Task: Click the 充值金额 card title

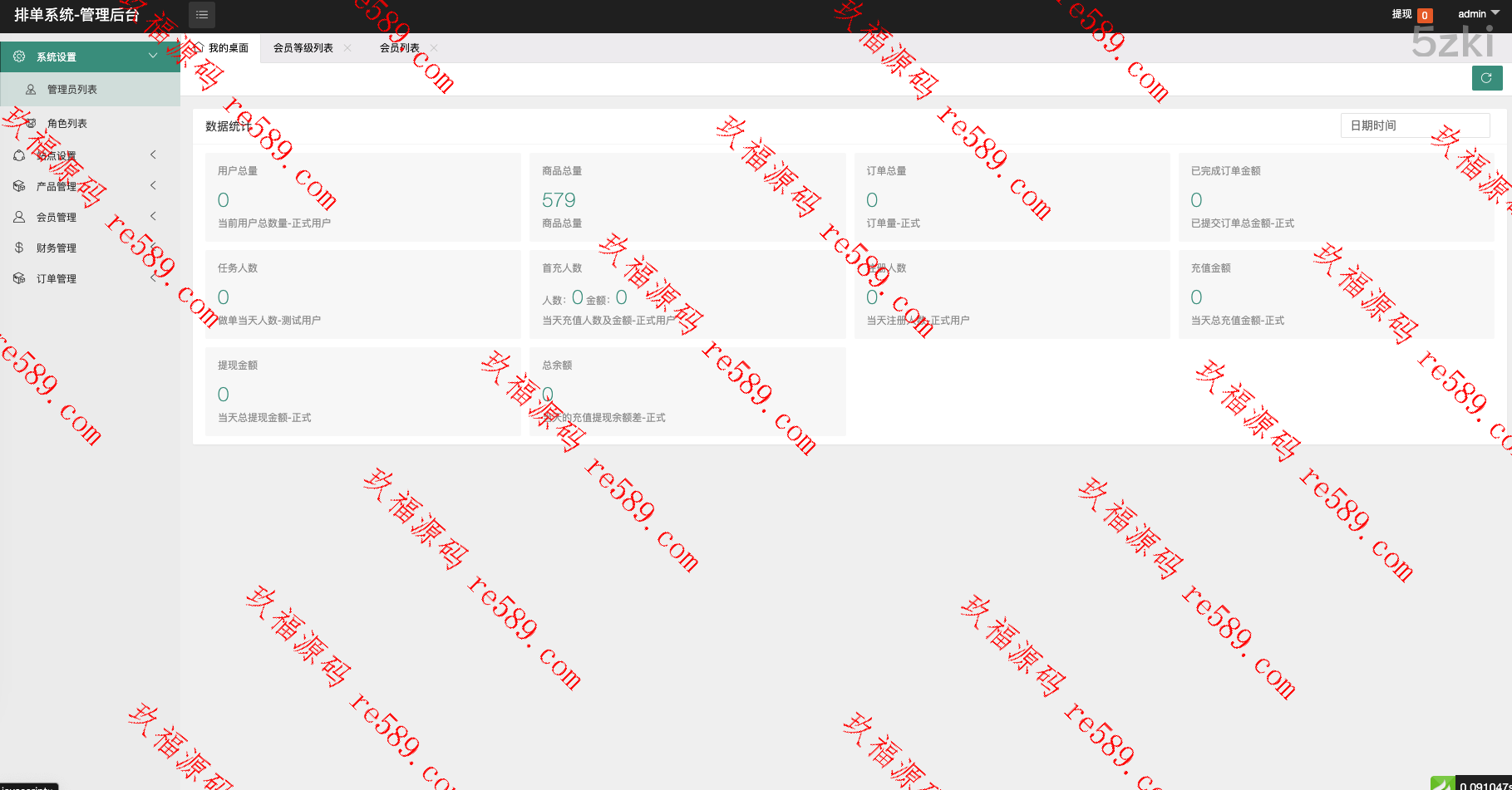Action: click(x=1211, y=268)
